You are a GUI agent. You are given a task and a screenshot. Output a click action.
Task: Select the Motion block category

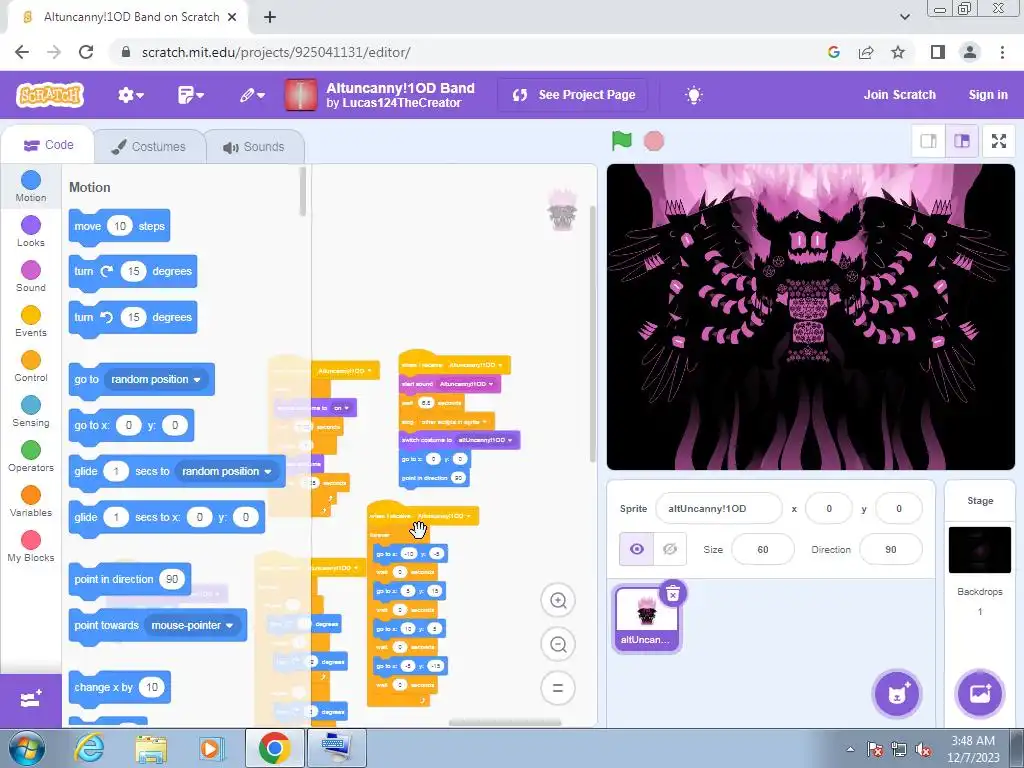point(31,186)
